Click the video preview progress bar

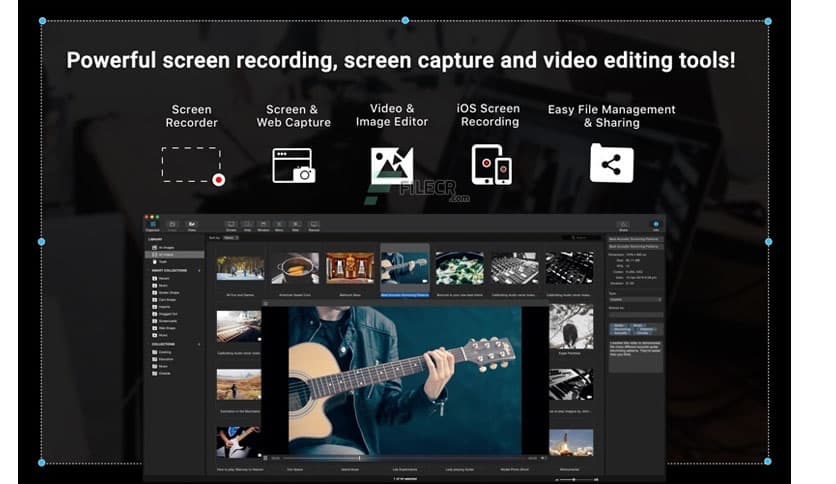coord(400,459)
